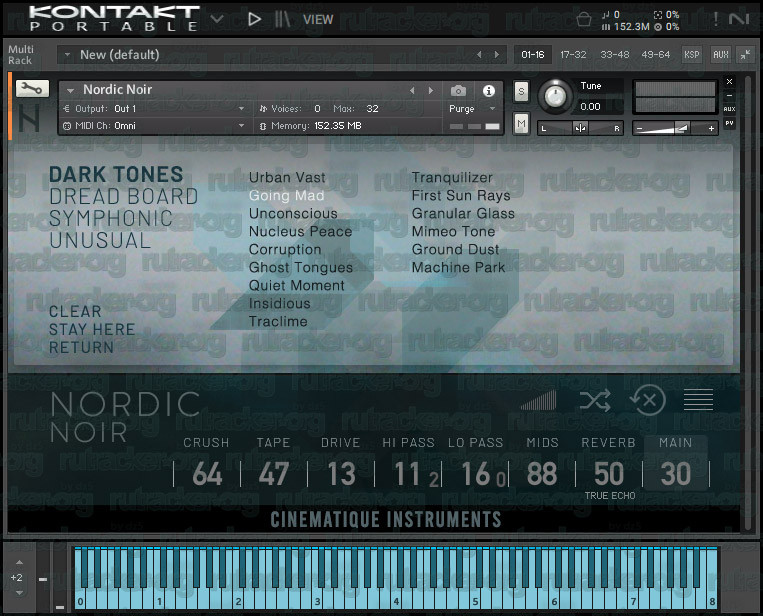Click the CRUSH value 64
Viewport: 763px width, 616px height.
[x=207, y=474]
